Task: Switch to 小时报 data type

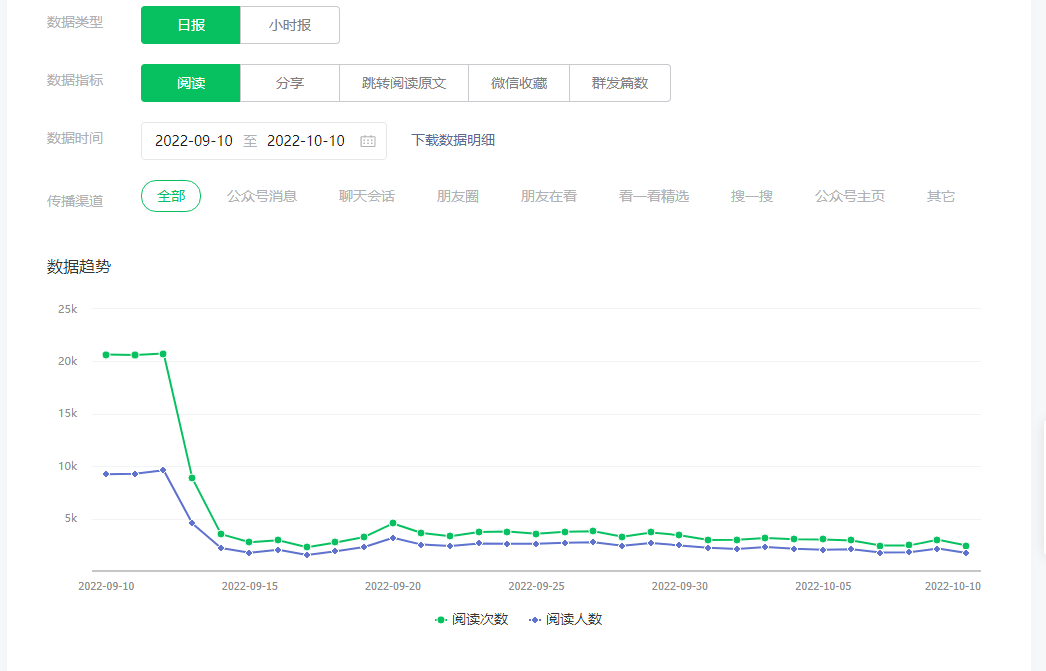Action: [x=290, y=25]
